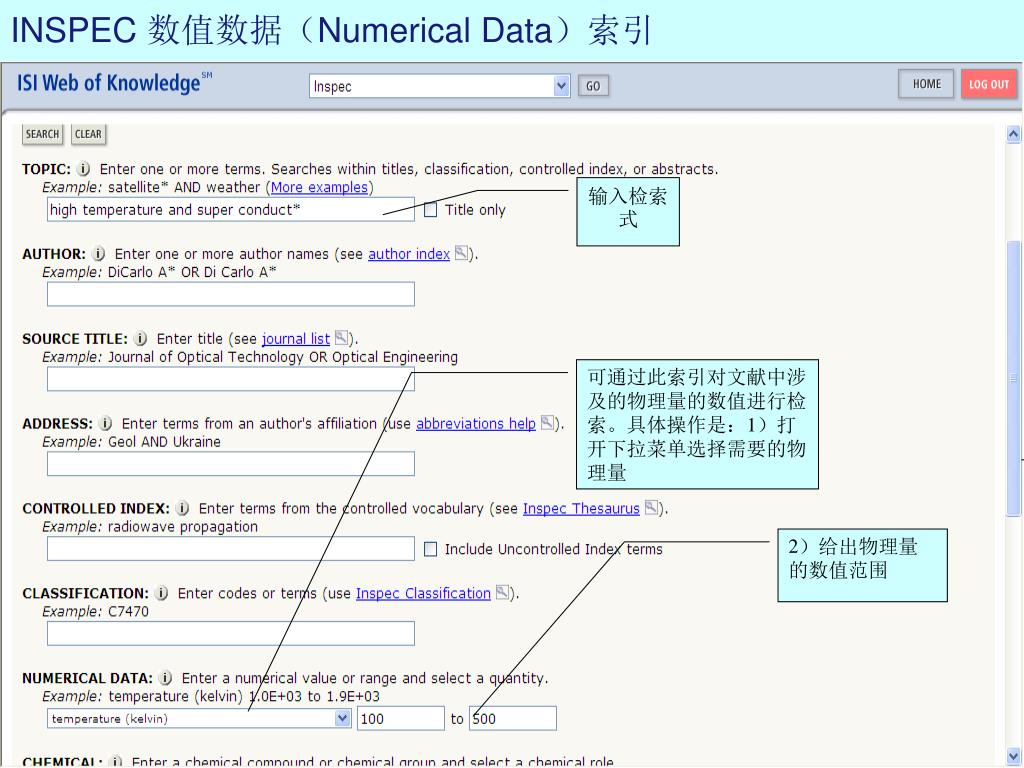Screen dimensions: 1024x768
Task: Open the More examples link
Action: [319, 187]
